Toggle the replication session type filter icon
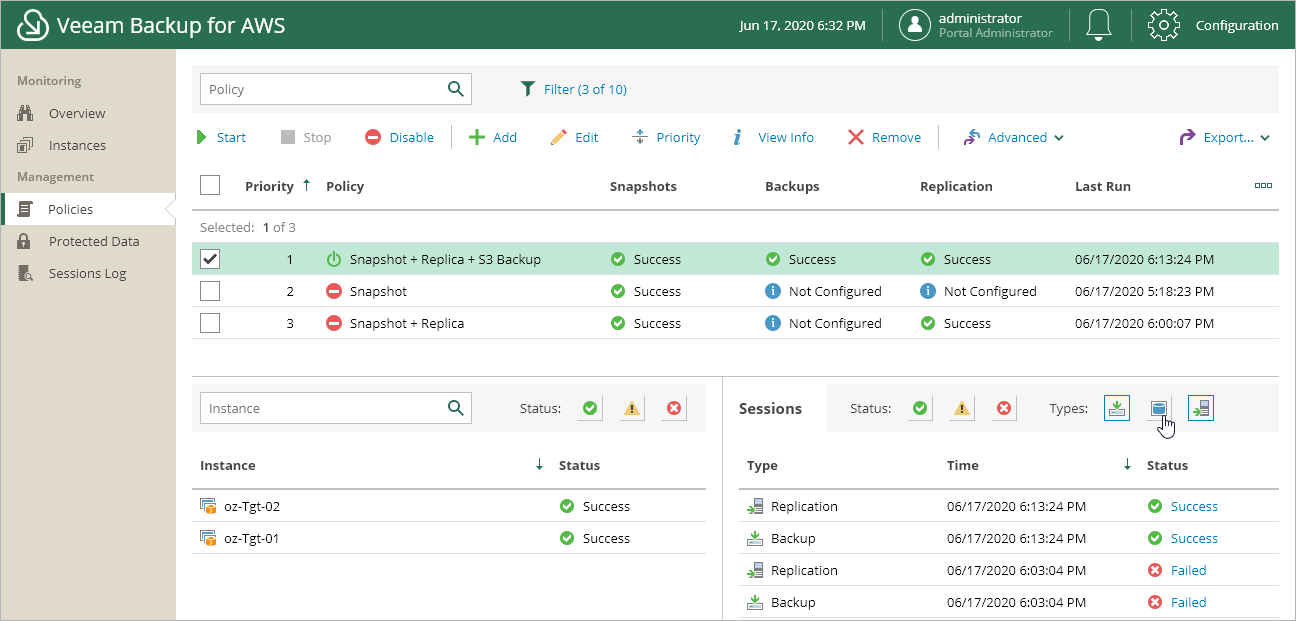This screenshot has height=621, width=1296. coord(1201,408)
